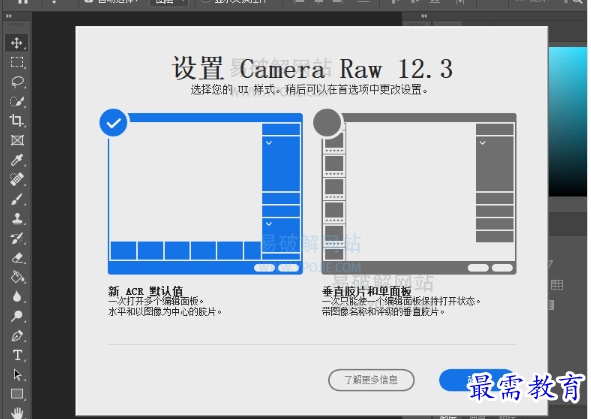Click text 水平和以图像为中心的胶片

point(165,312)
